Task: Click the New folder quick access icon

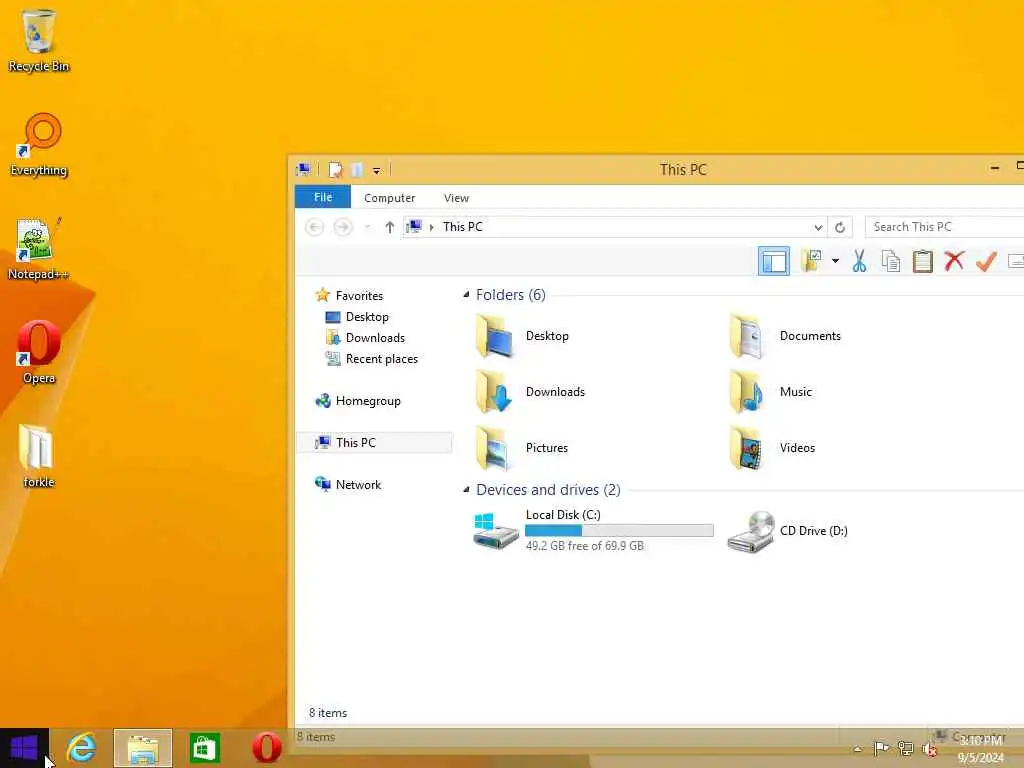Action: pos(357,170)
